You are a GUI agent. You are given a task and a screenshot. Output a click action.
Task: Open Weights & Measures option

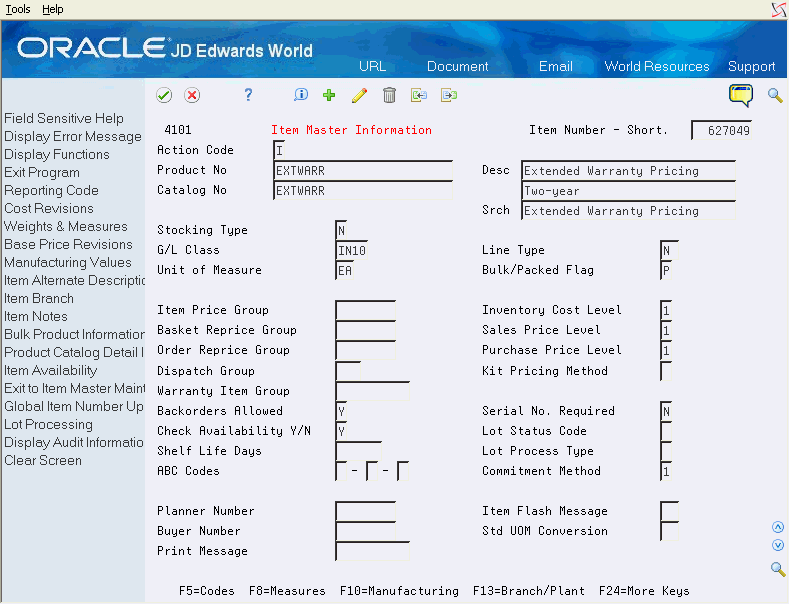pyautogui.click(x=66, y=226)
